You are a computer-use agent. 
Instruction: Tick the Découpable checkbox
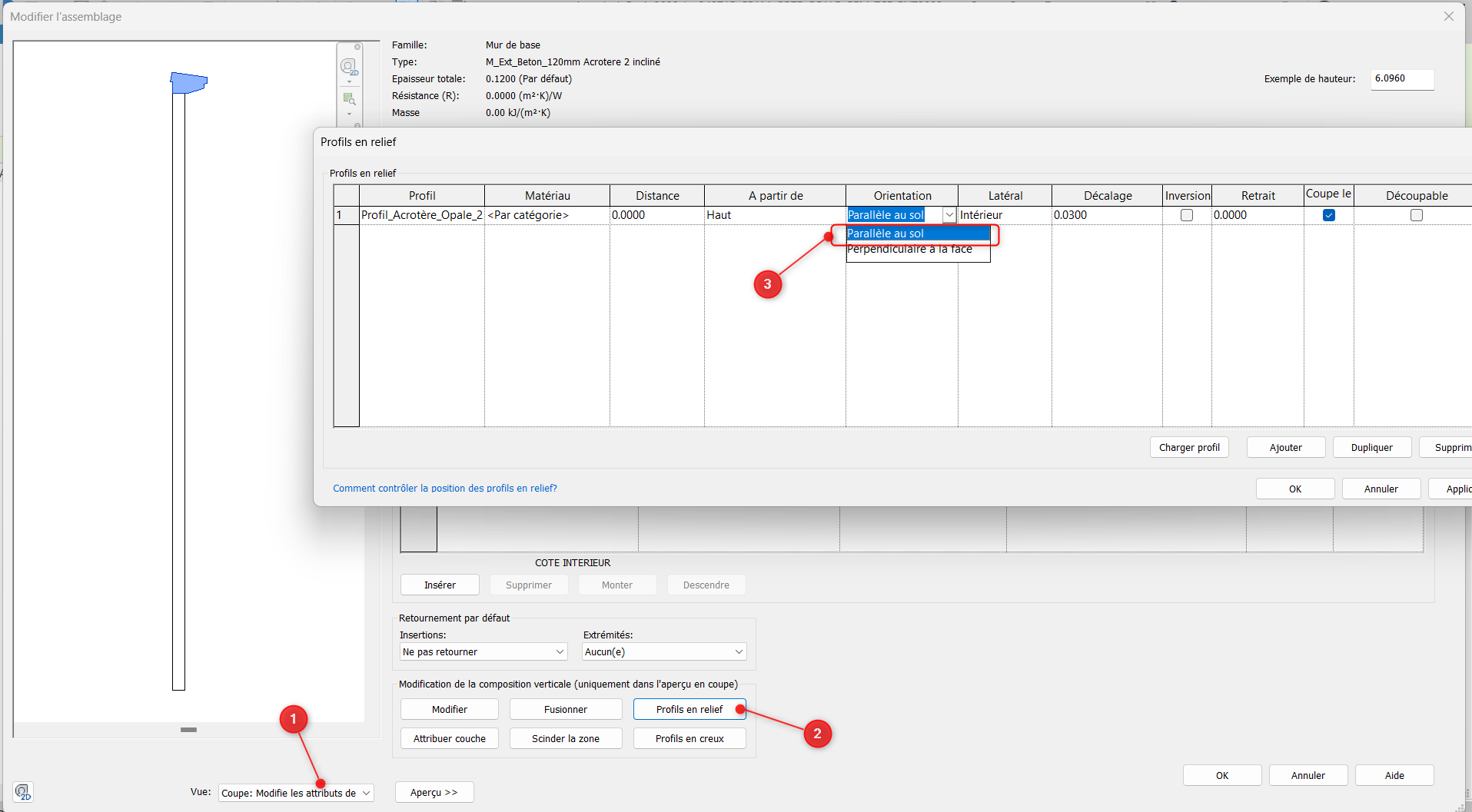coord(1416,215)
